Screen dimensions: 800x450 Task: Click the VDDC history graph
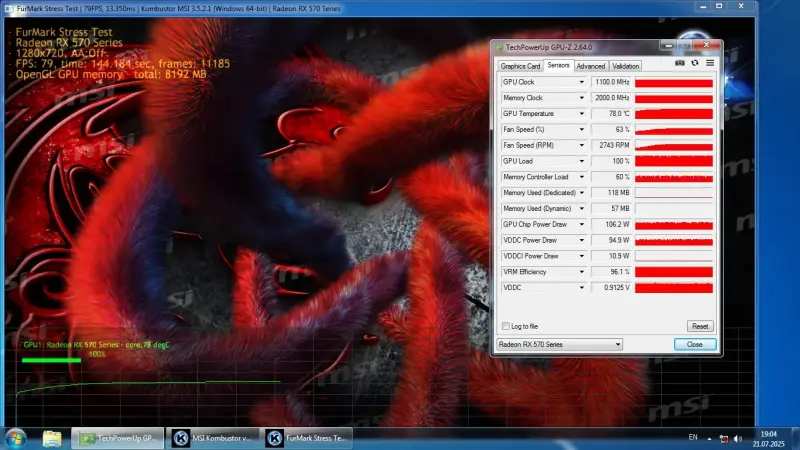673,288
